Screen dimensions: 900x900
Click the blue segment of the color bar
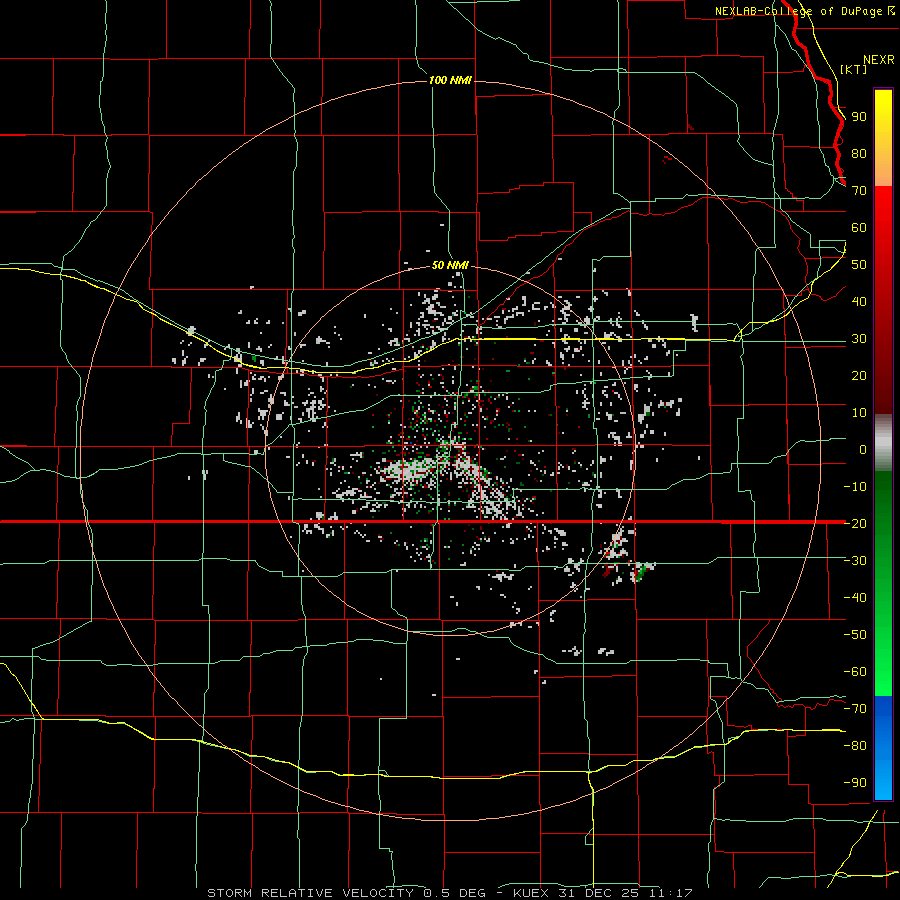(883, 747)
